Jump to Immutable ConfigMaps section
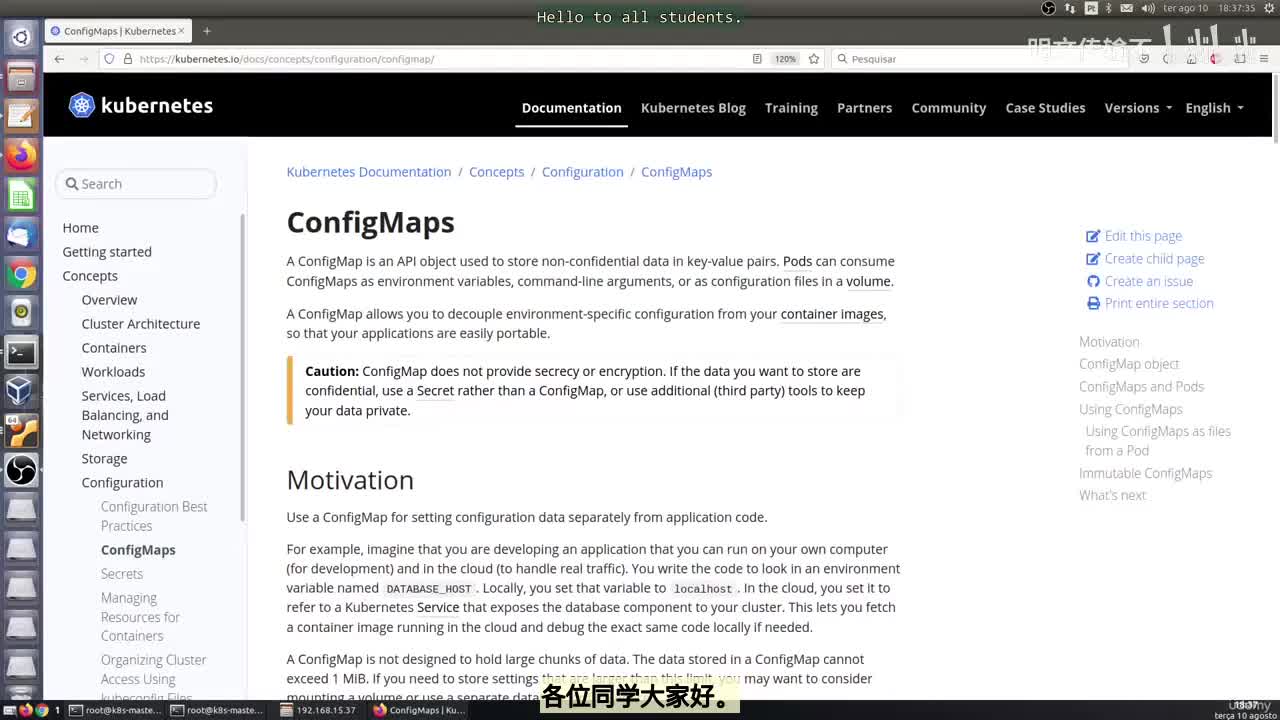Image resolution: width=1280 pixels, height=720 pixels. (1145, 473)
